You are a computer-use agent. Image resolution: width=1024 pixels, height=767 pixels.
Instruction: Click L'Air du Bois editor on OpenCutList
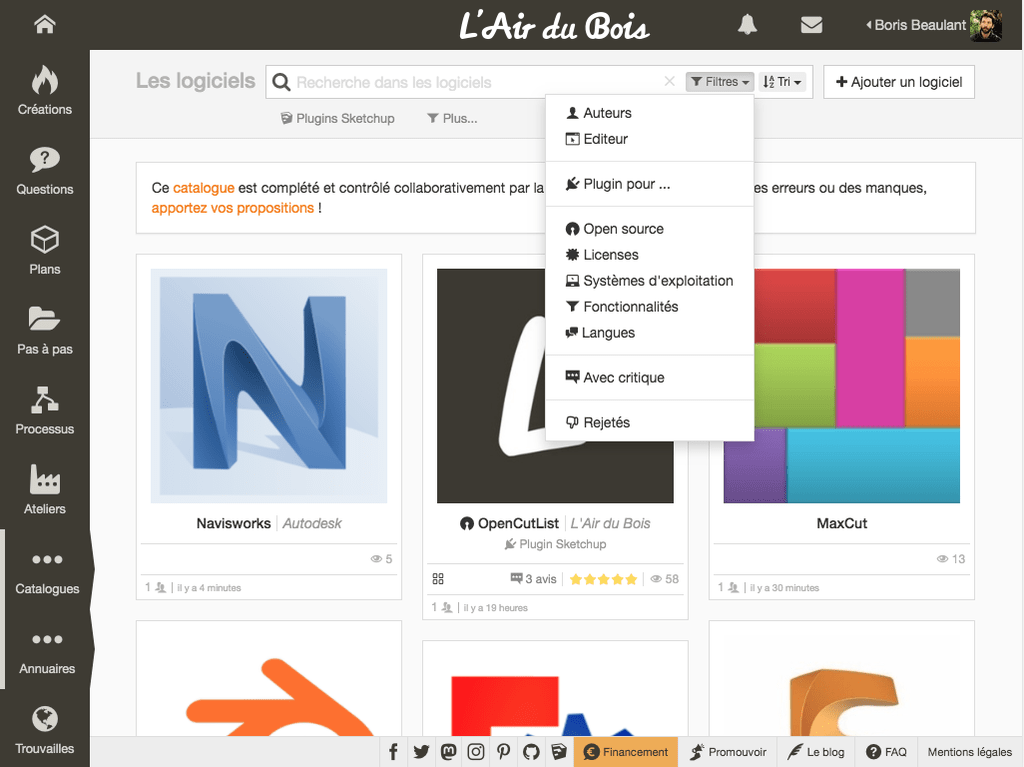coord(610,523)
